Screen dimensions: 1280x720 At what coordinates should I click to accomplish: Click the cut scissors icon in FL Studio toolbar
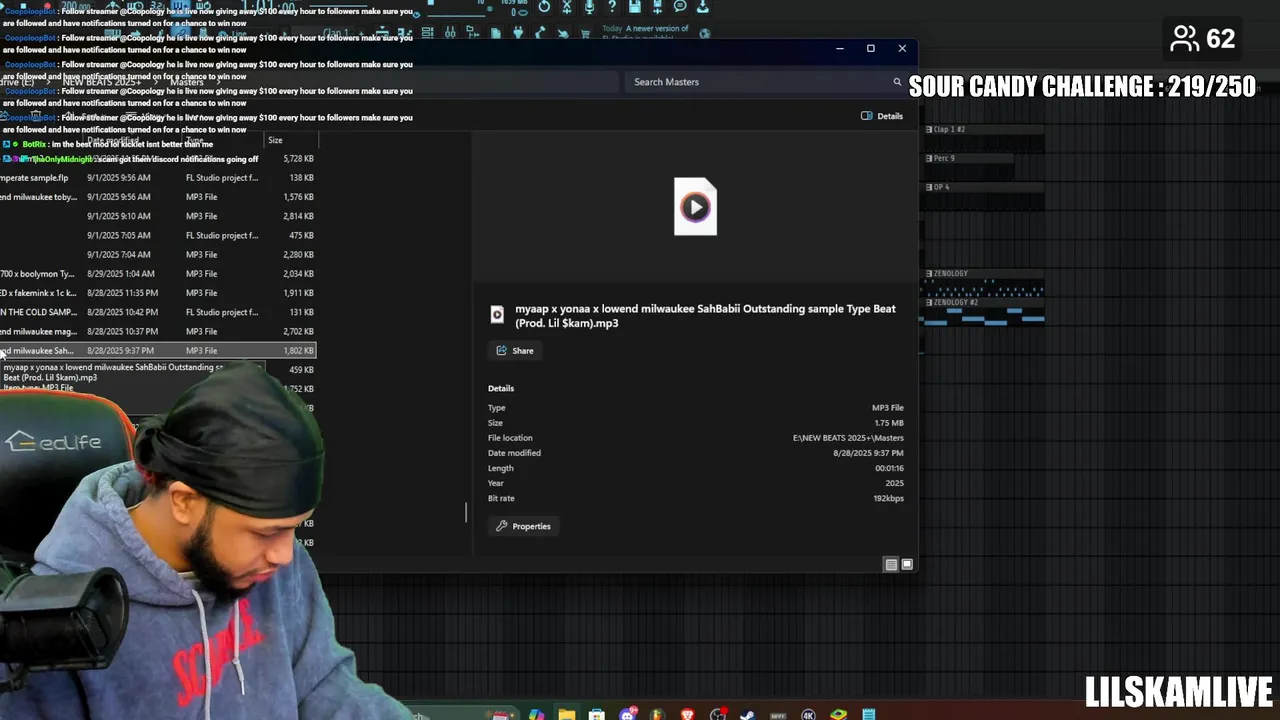coord(567,6)
